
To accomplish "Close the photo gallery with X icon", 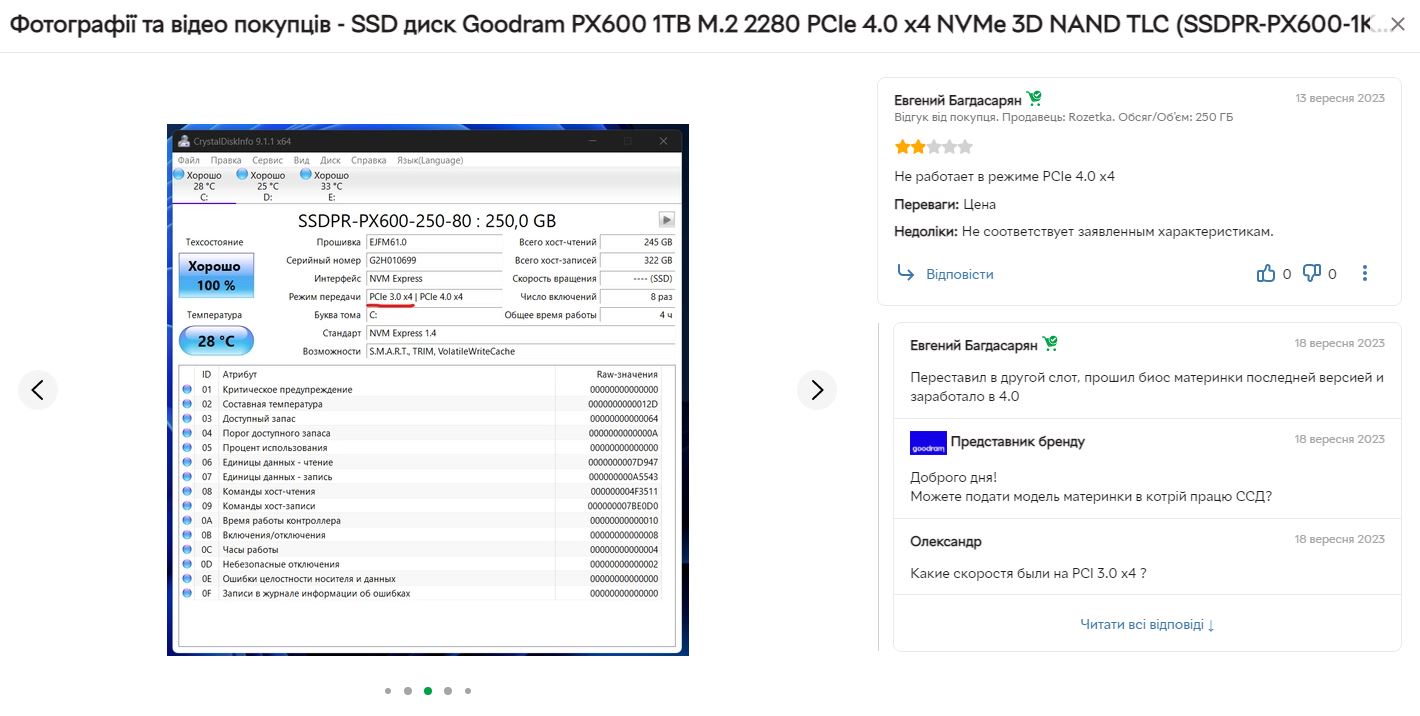I will point(1397,25).
